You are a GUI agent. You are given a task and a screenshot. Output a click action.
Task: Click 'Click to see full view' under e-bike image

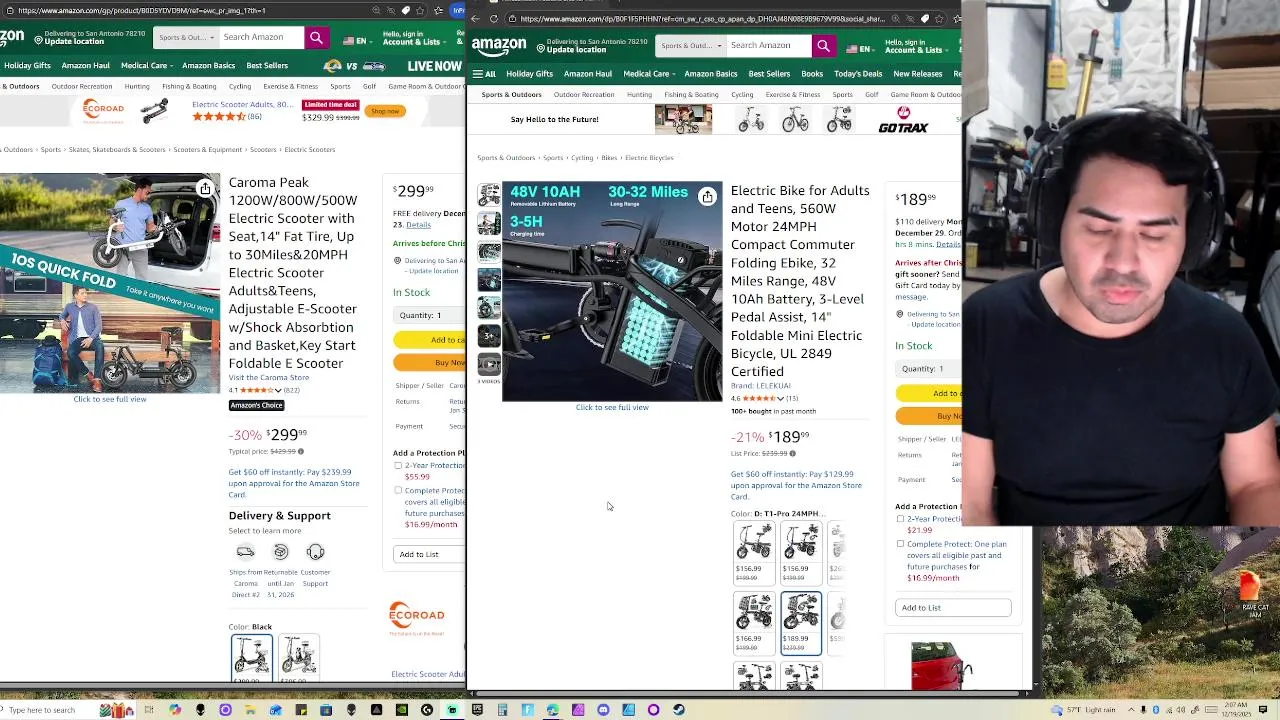coord(612,408)
